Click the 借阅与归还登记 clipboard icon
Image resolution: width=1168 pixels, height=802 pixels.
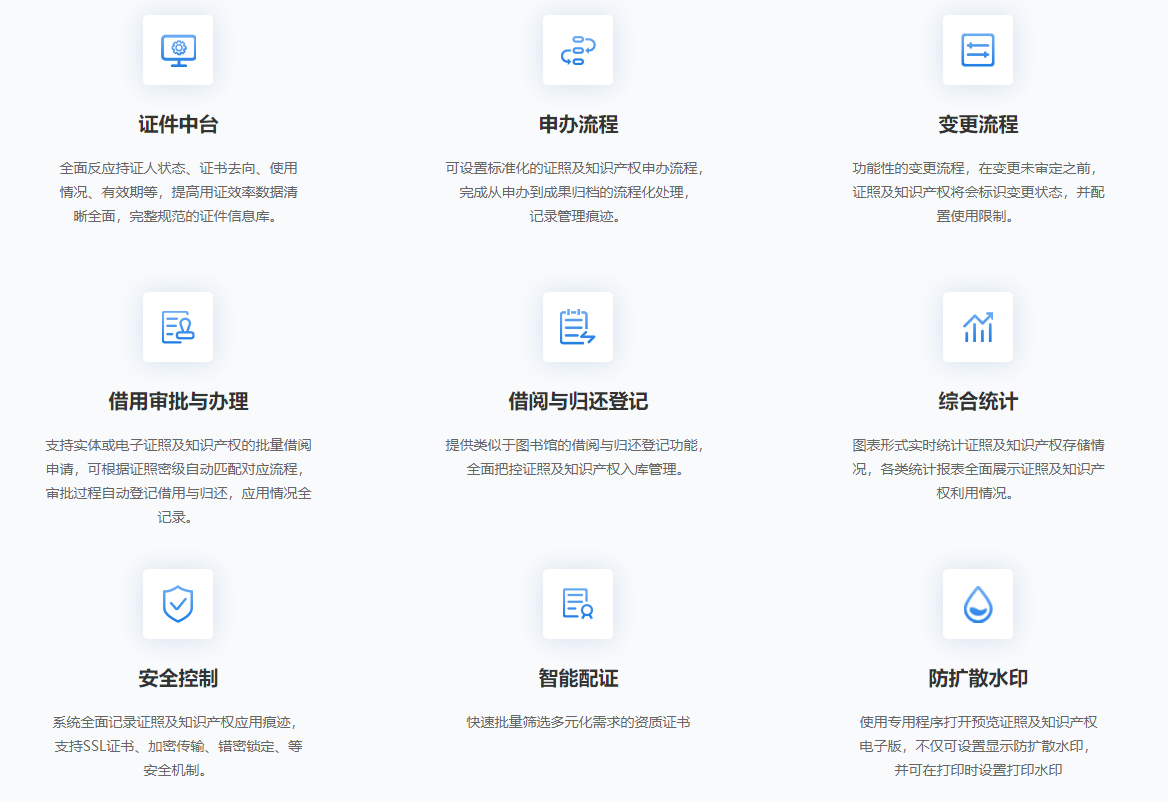[x=578, y=327]
